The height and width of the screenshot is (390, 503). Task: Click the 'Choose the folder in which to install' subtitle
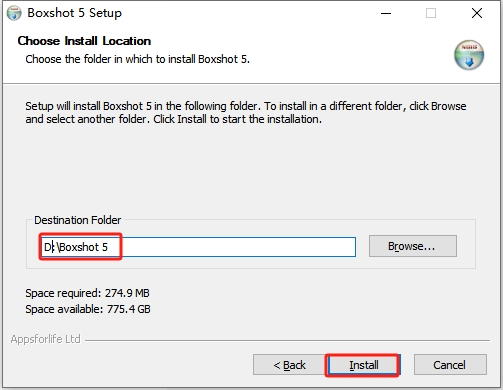tap(137, 59)
